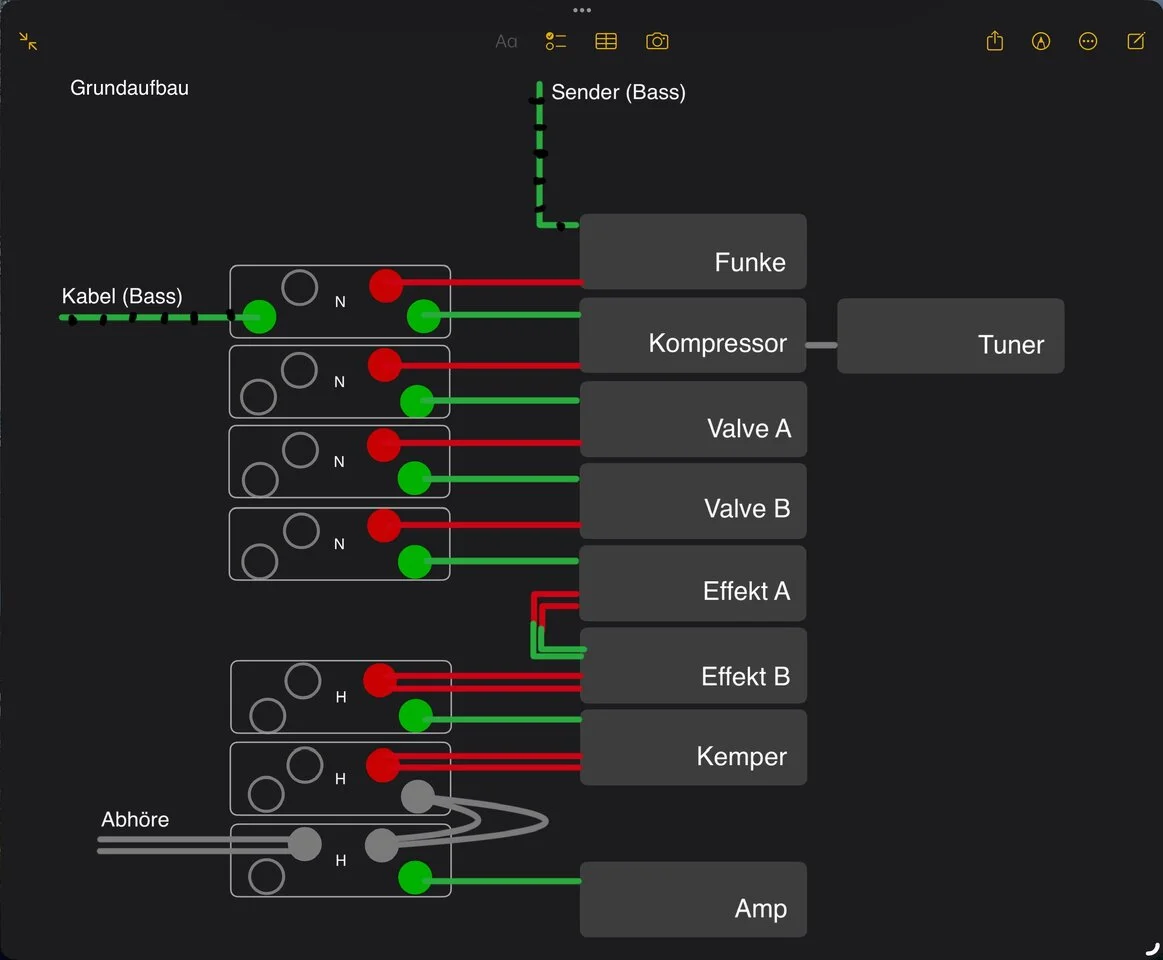
Task: Insert a table with table icon
Action: tap(606, 41)
